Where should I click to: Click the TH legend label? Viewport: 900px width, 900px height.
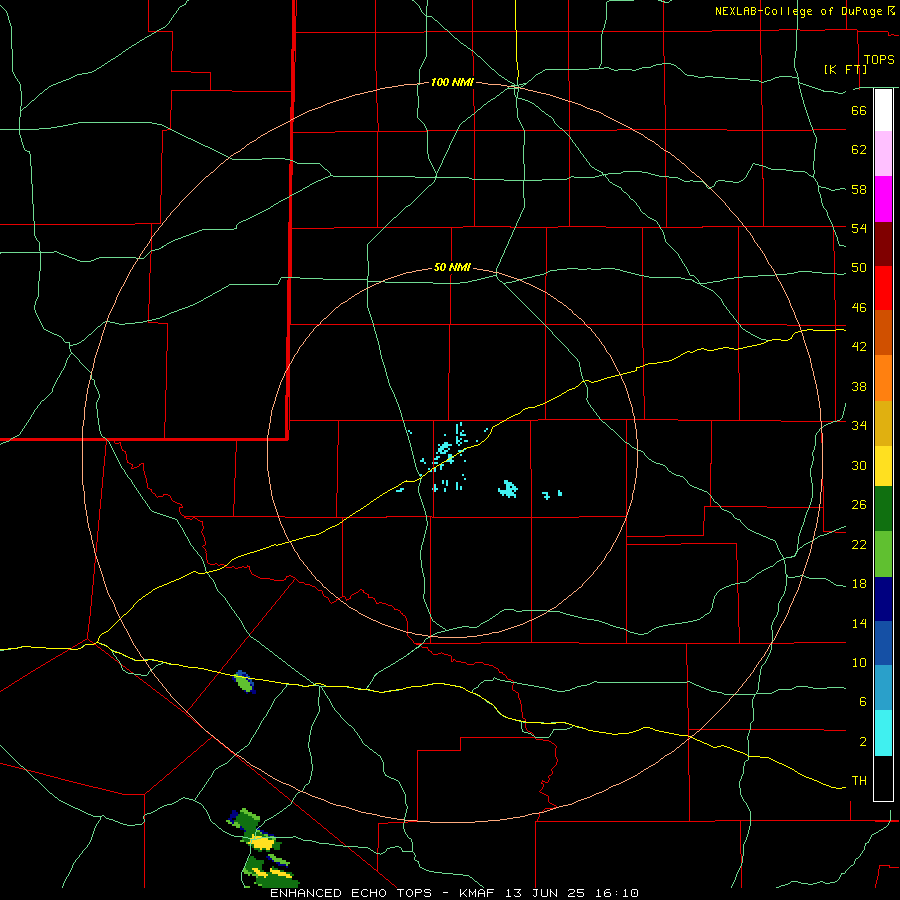(x=859, y=781)
